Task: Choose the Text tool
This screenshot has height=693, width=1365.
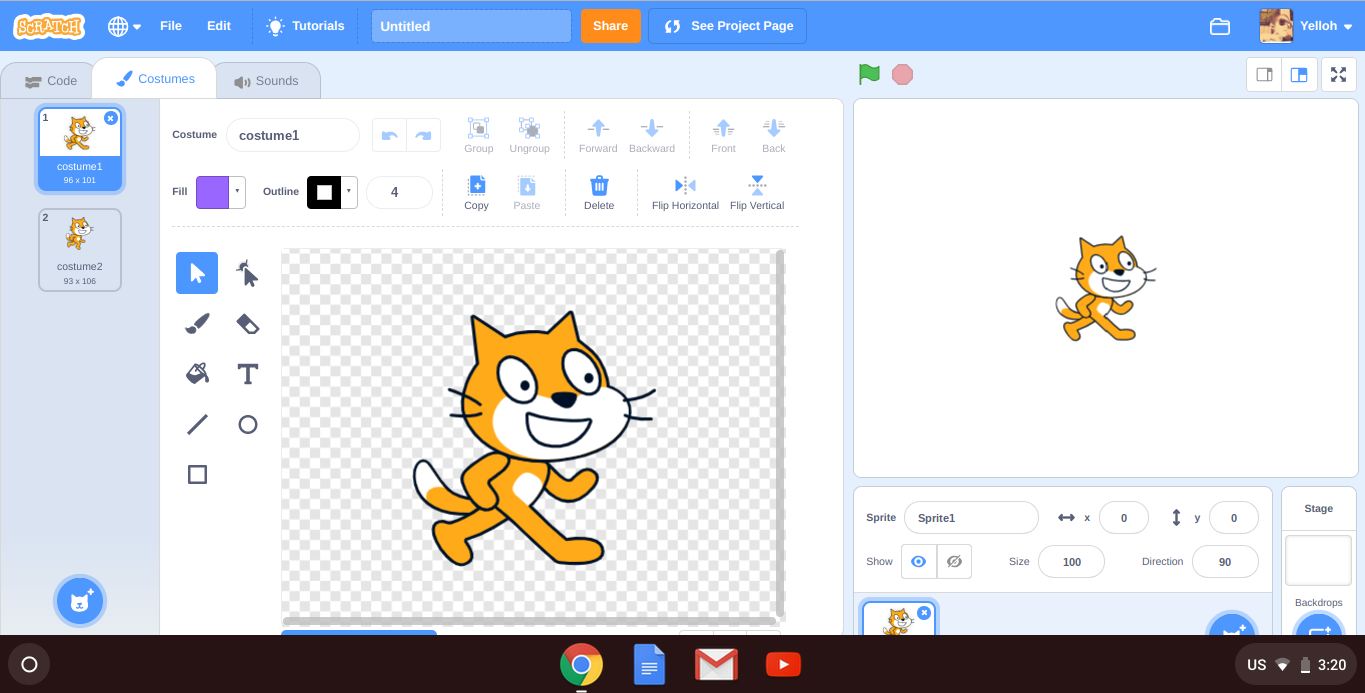Action: [247, 374]
